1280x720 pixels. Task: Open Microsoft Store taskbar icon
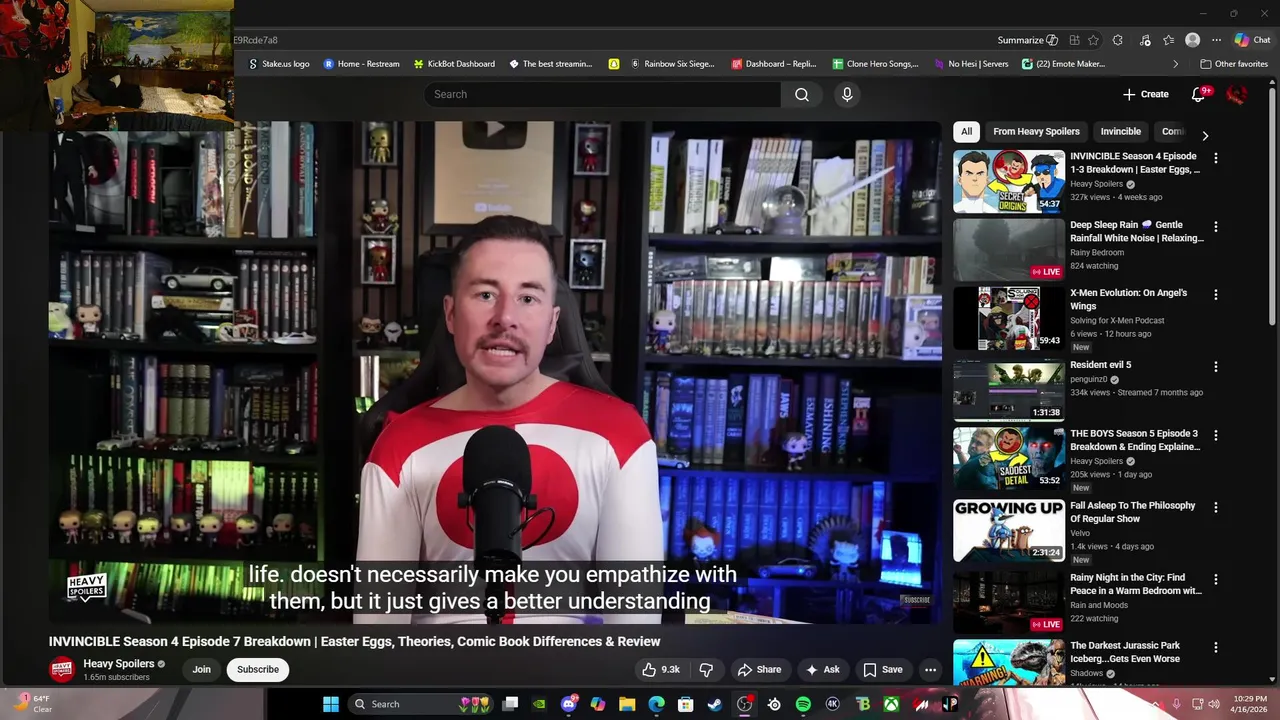(686, 704)
